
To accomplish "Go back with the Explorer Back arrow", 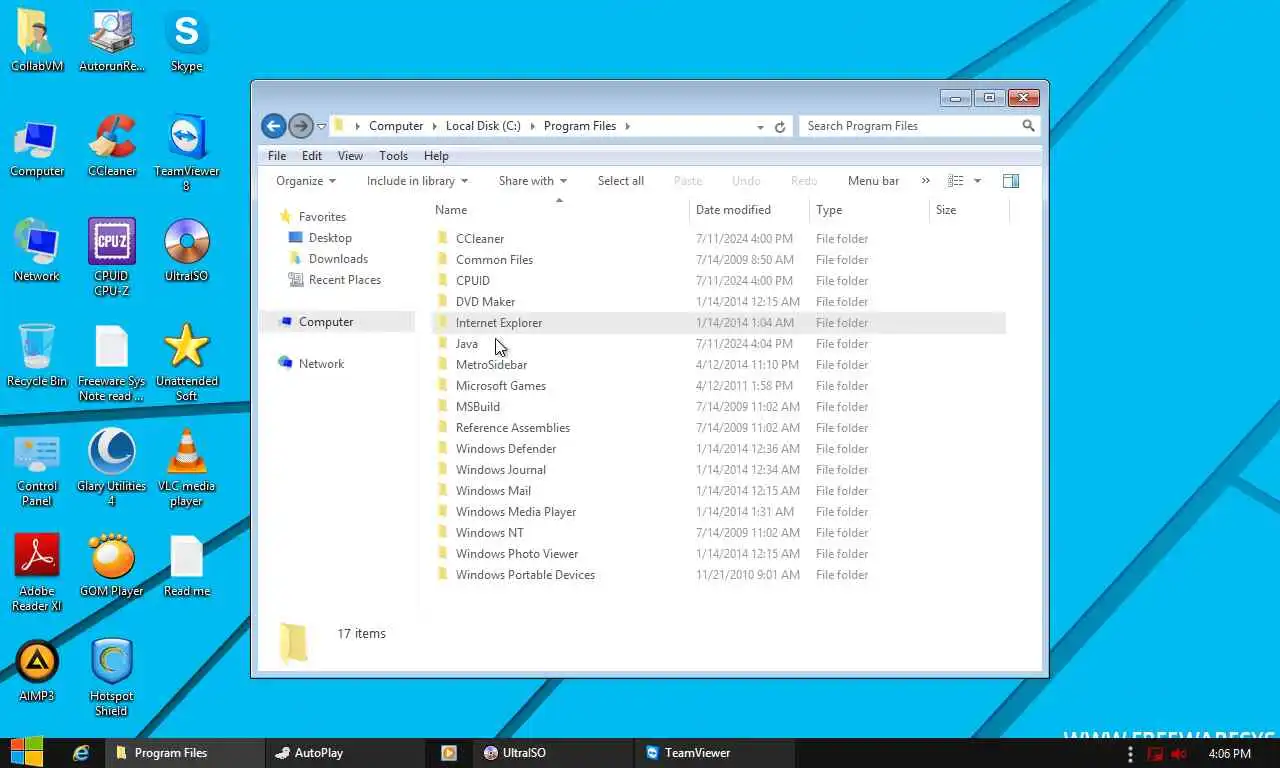I will click(273, 126).
